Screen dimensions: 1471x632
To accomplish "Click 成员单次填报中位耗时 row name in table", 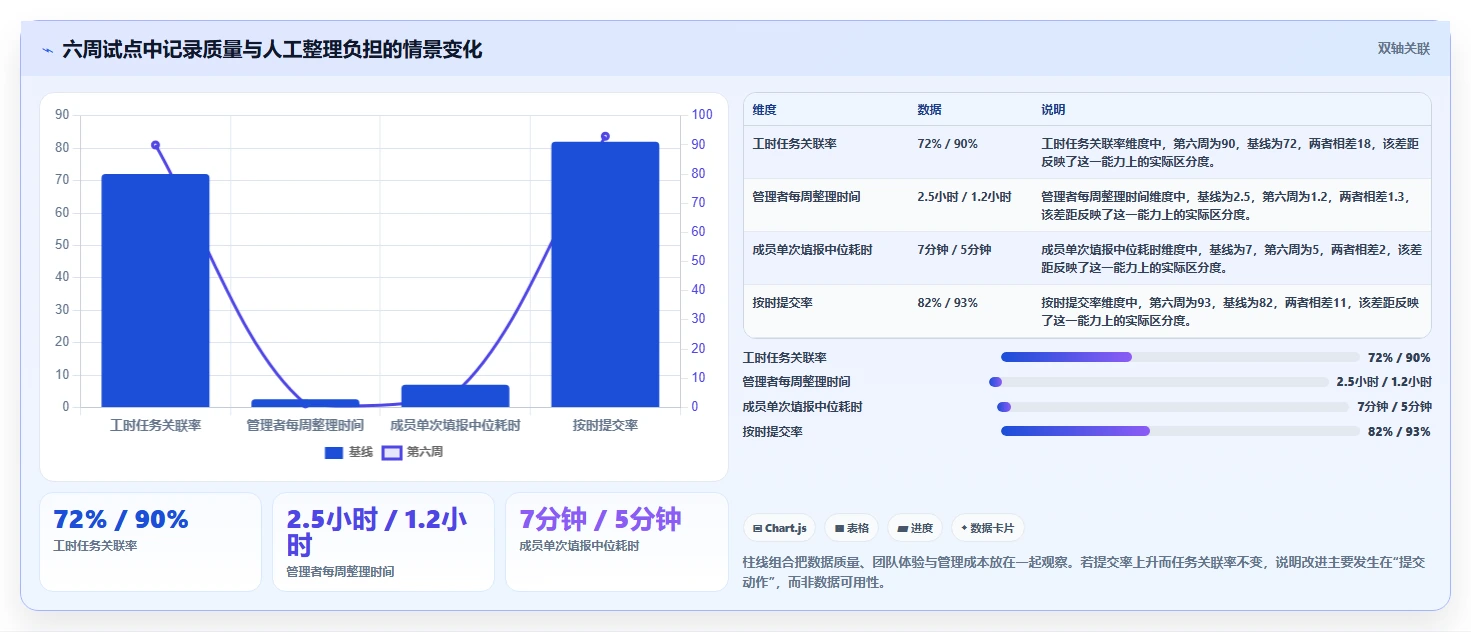I will (x=812, y=250).
